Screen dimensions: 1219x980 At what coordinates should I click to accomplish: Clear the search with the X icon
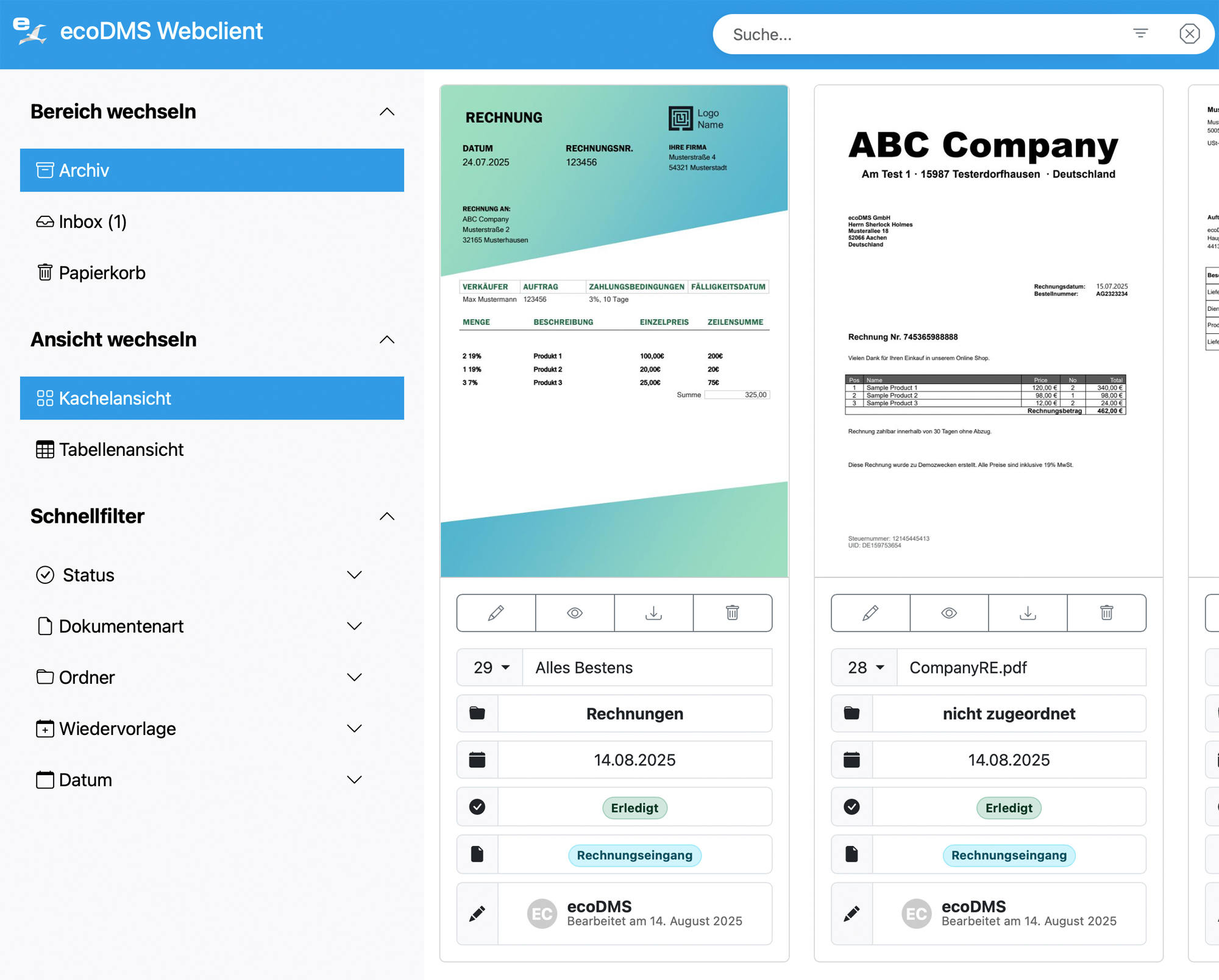click(x=1189, y=34)
